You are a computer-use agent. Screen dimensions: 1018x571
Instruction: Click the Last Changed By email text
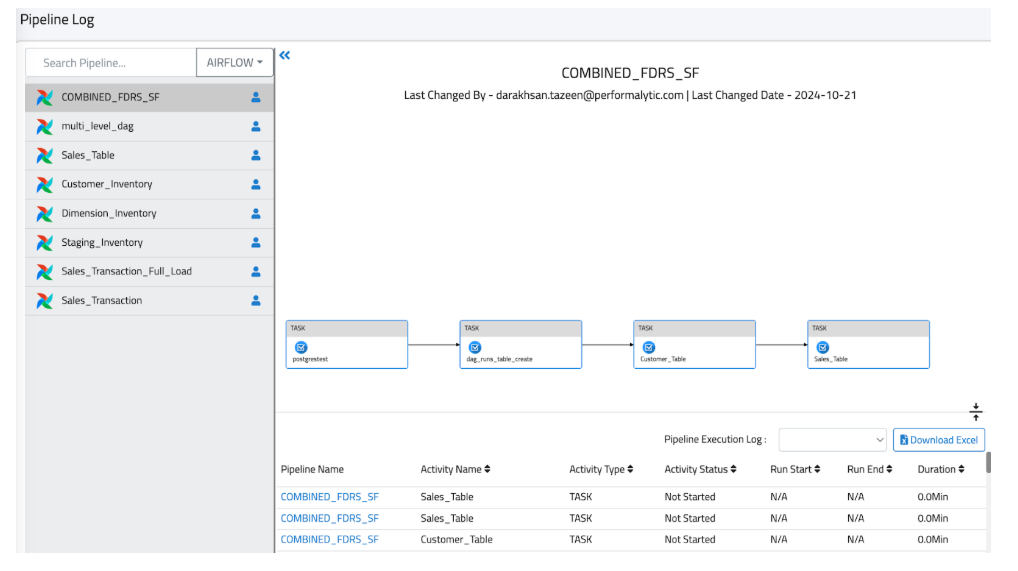(590, 95)
